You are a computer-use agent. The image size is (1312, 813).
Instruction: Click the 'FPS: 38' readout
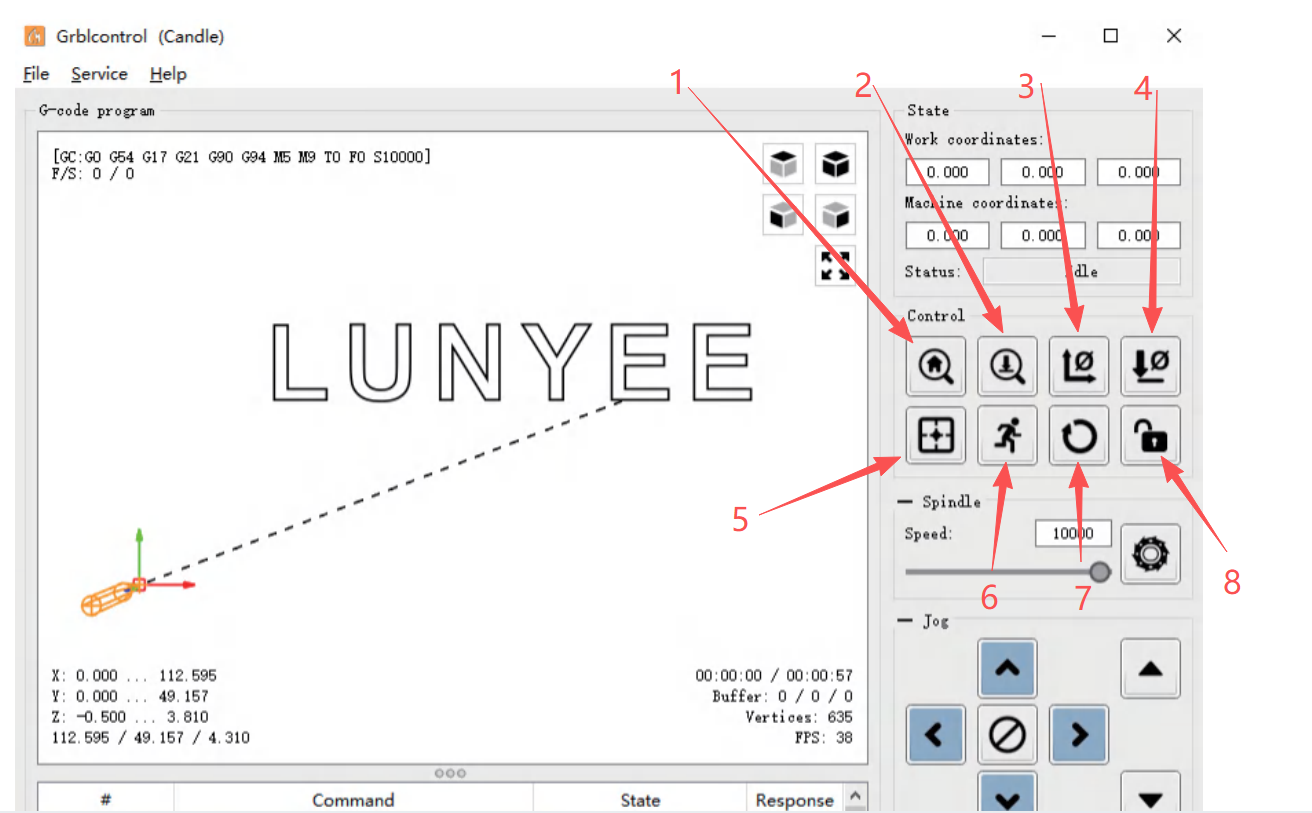825,738
